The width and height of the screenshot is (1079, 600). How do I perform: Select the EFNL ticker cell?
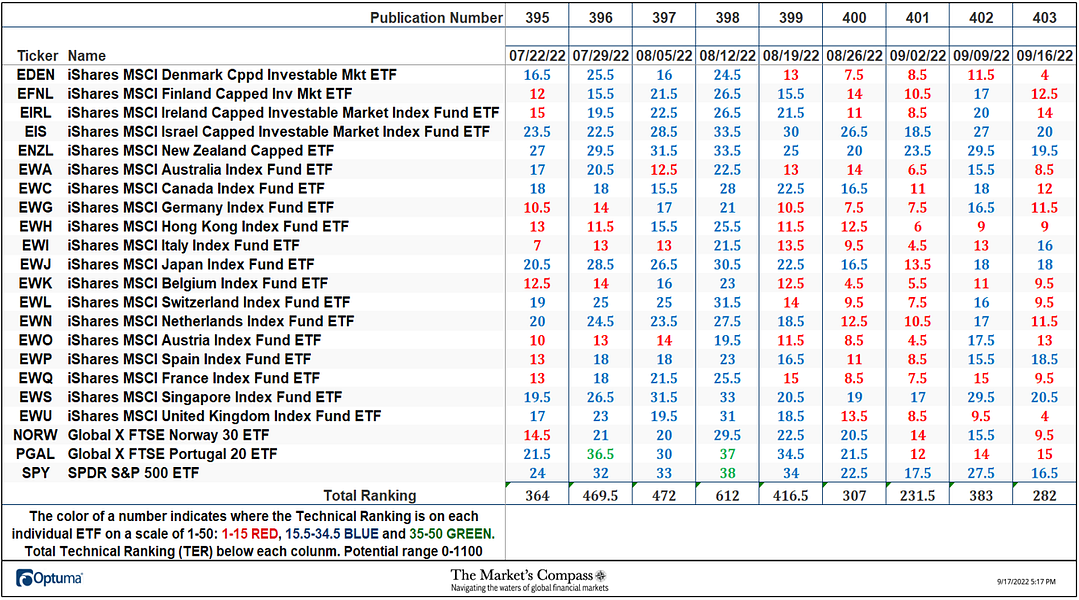click(x=35, y=94)
